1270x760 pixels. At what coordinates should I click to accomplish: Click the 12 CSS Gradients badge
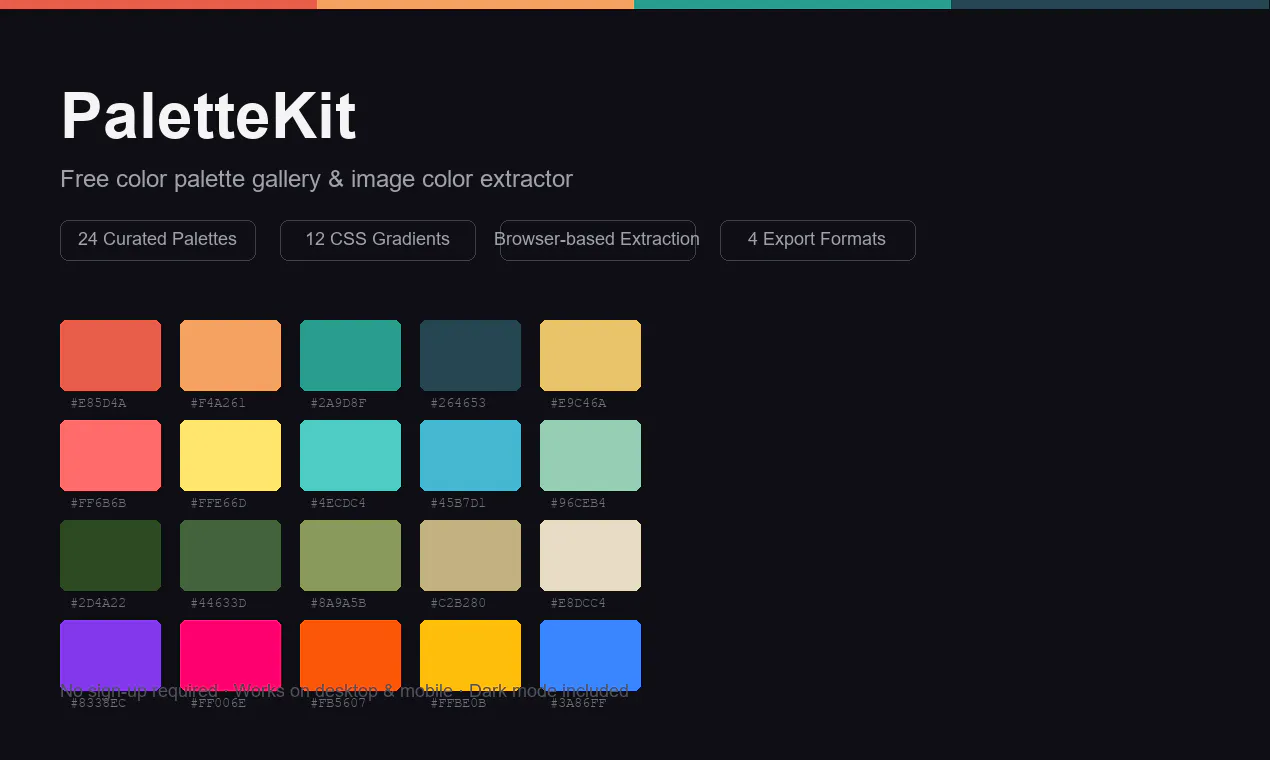pyautogui.click(x=378, y=240)
